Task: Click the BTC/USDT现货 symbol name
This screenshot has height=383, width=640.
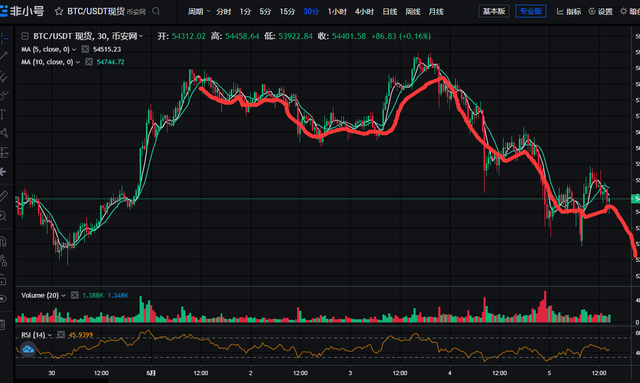Action: point(96,11)
